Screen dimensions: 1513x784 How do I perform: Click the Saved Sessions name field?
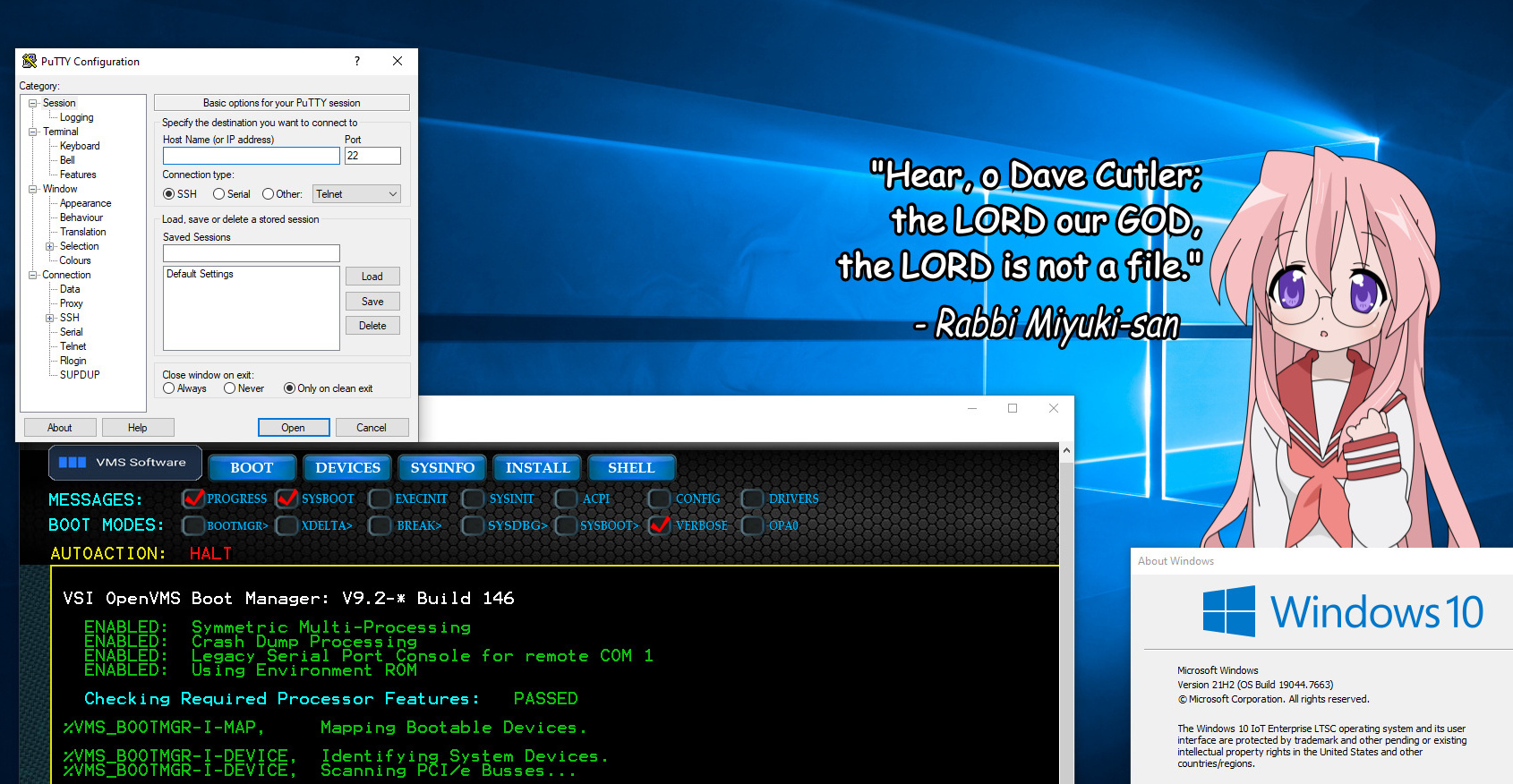coord(252,253)
